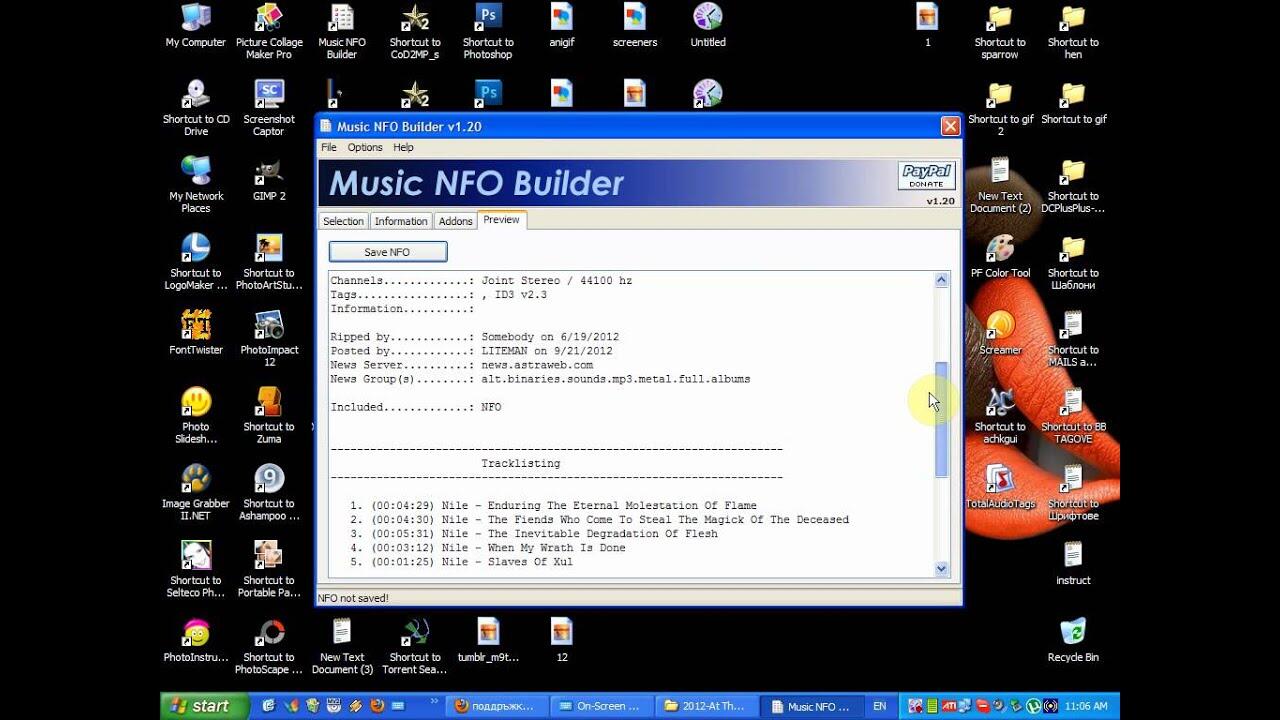Open Picture Collage Maker Pro icon

pos(269,19)
